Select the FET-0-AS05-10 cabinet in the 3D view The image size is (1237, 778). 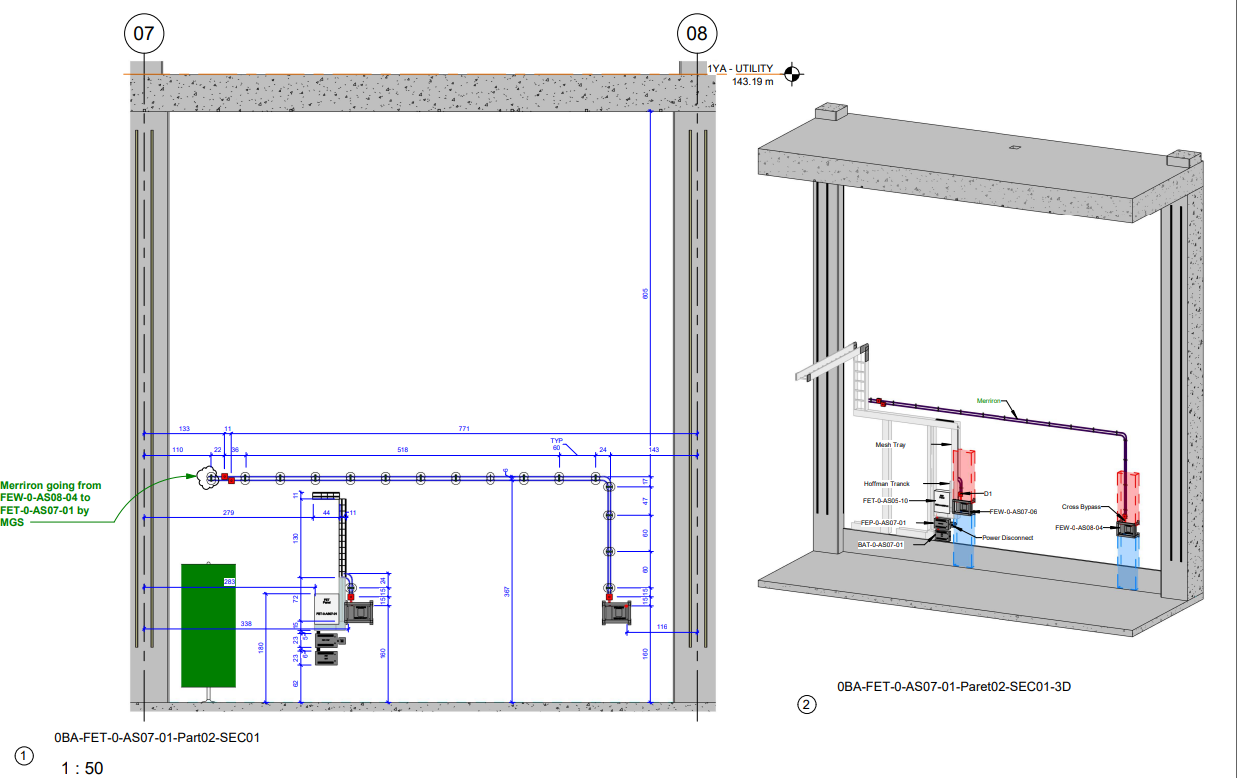coord(942,500)
